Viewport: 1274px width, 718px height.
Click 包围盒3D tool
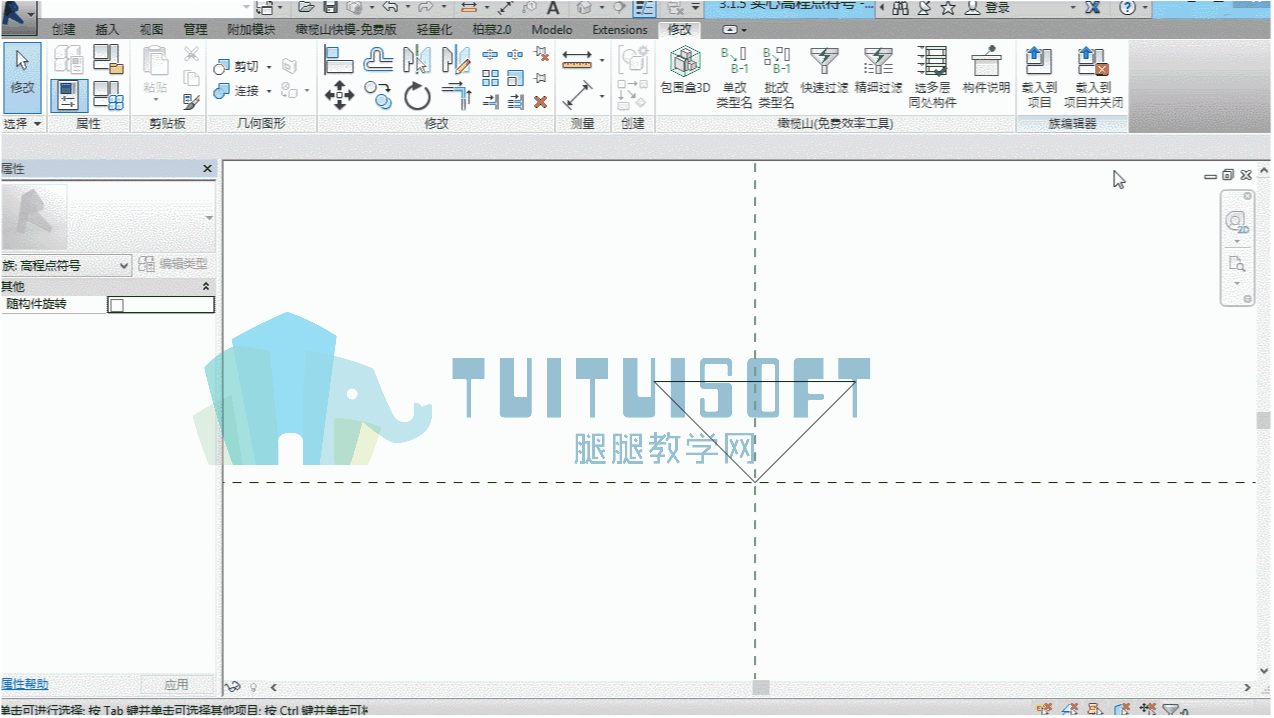click(685, 71)
